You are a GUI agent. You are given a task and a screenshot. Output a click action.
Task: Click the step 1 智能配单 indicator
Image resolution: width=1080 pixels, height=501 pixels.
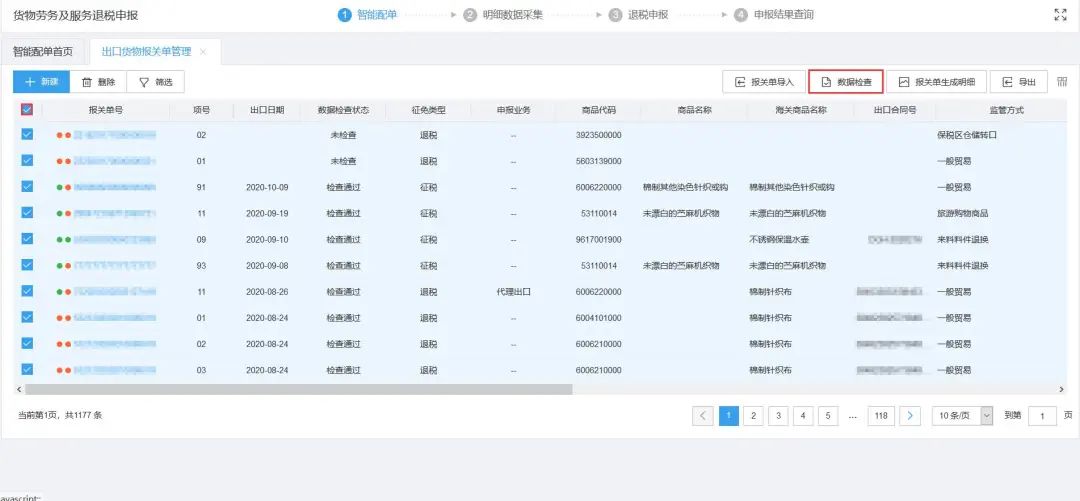(367, 14)
